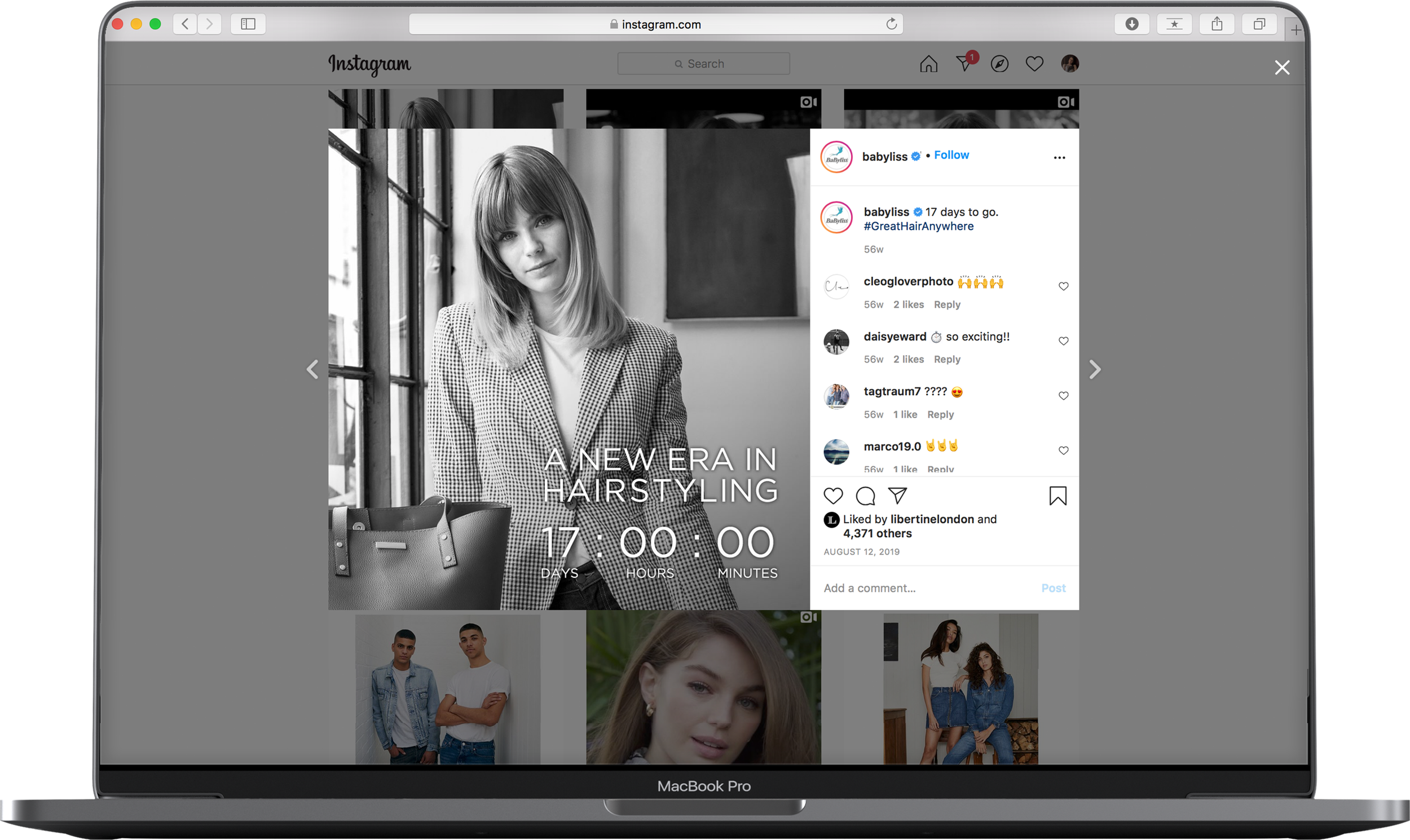Toggle Safari sidebar button
Viewport: 1410px width, 840px height.
pyautogui.click(x=248, y=24)
